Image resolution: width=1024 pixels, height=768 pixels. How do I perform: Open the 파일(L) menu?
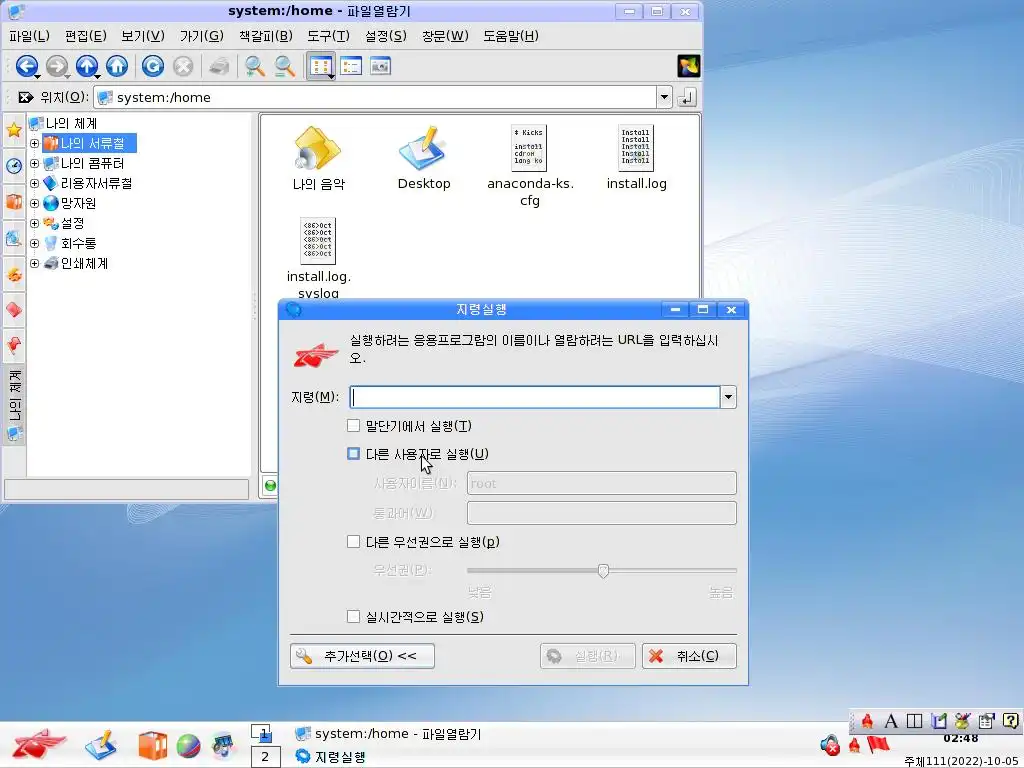pyautogui.click(x=29, y=36)
